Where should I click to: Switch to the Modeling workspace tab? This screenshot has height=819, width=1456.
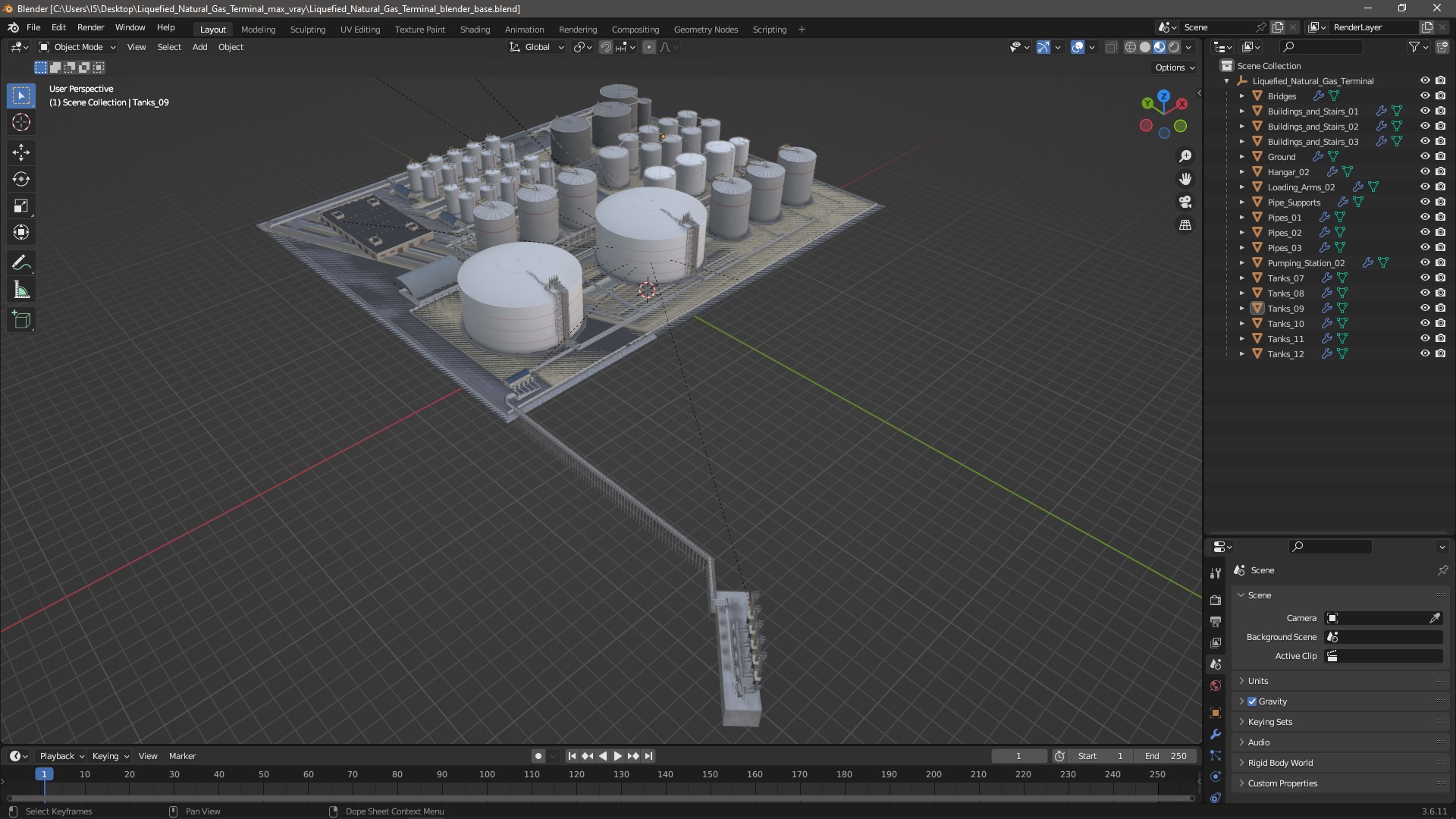[x=258, y=30]
